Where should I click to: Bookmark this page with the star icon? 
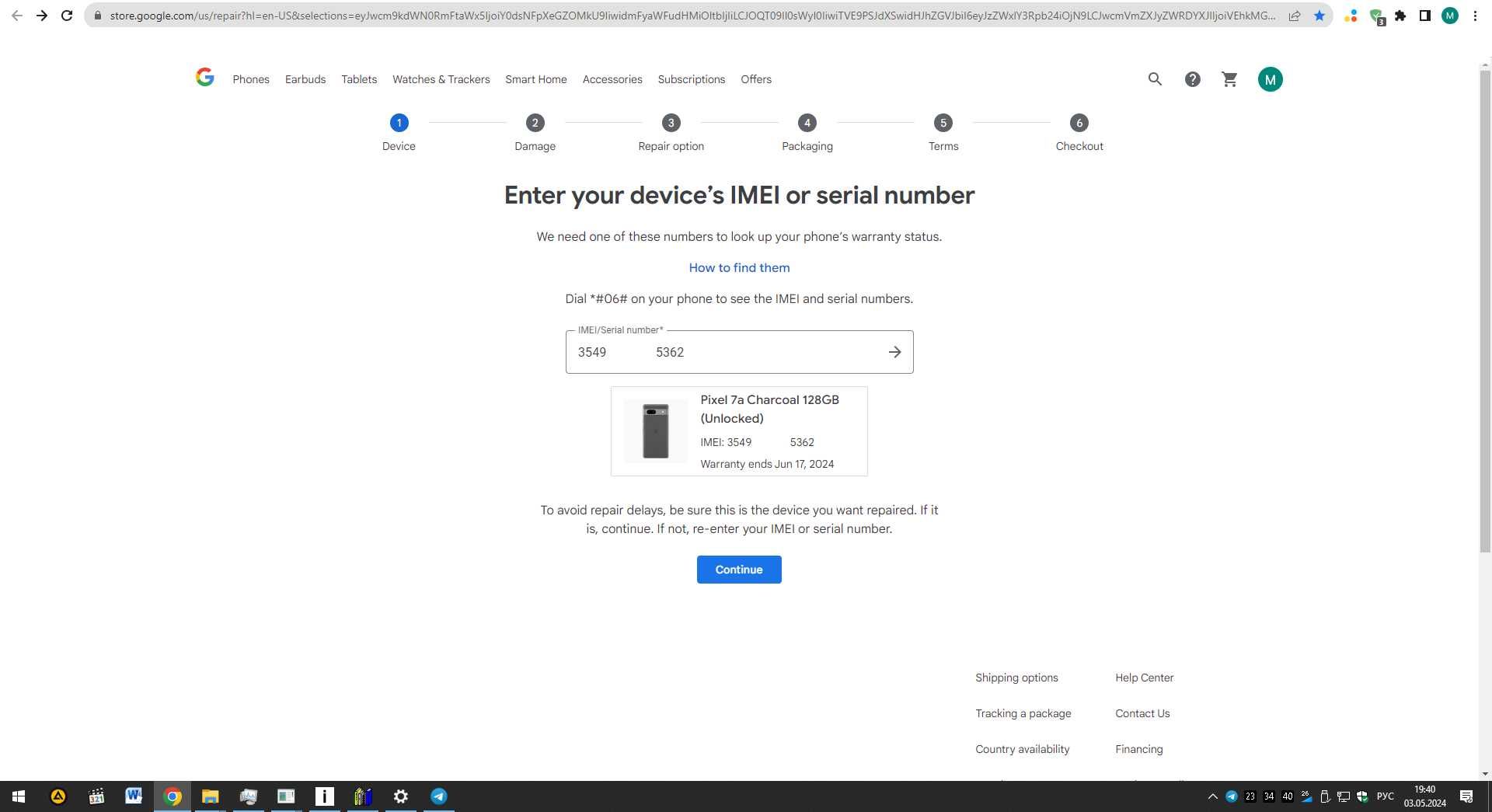[1319, 16]
